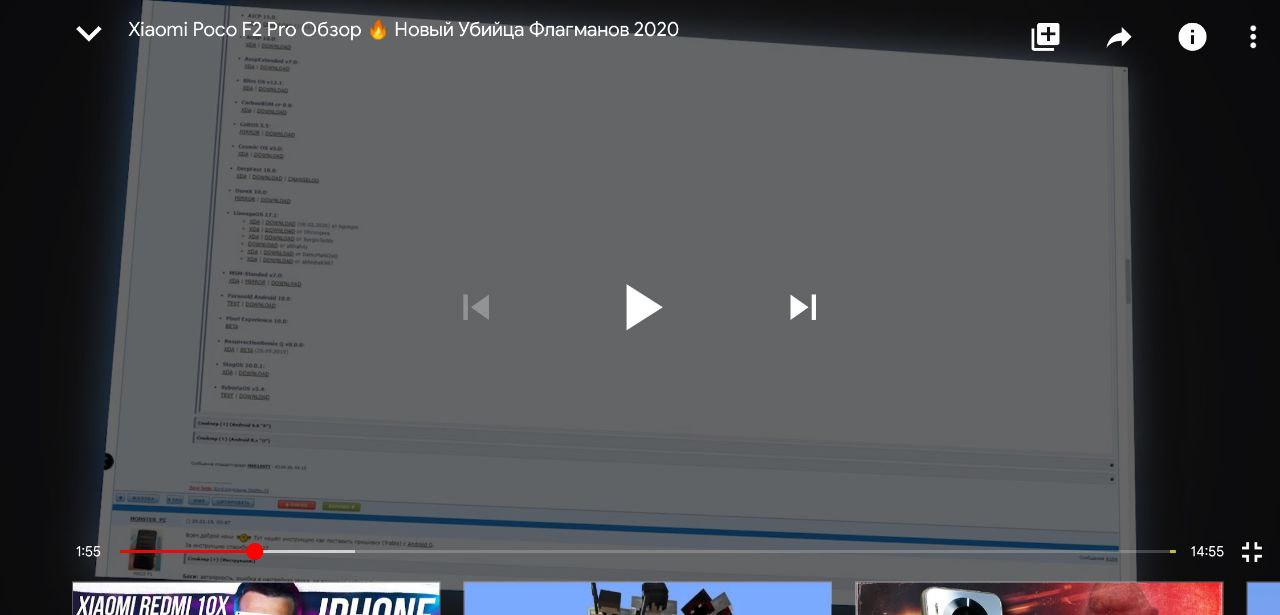Save video with add to playlist icon
Screen dimensions: 1280x615
pyautogui.click(x=1045, y=37)
